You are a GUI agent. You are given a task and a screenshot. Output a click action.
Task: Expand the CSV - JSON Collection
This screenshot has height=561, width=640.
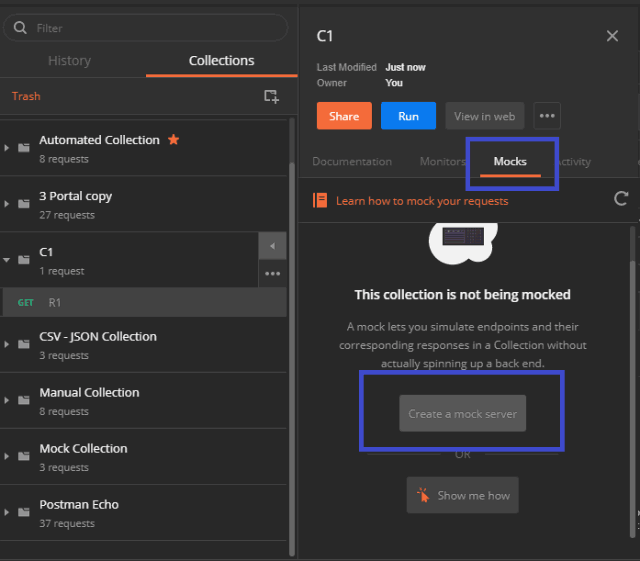[x=7, y=344]
